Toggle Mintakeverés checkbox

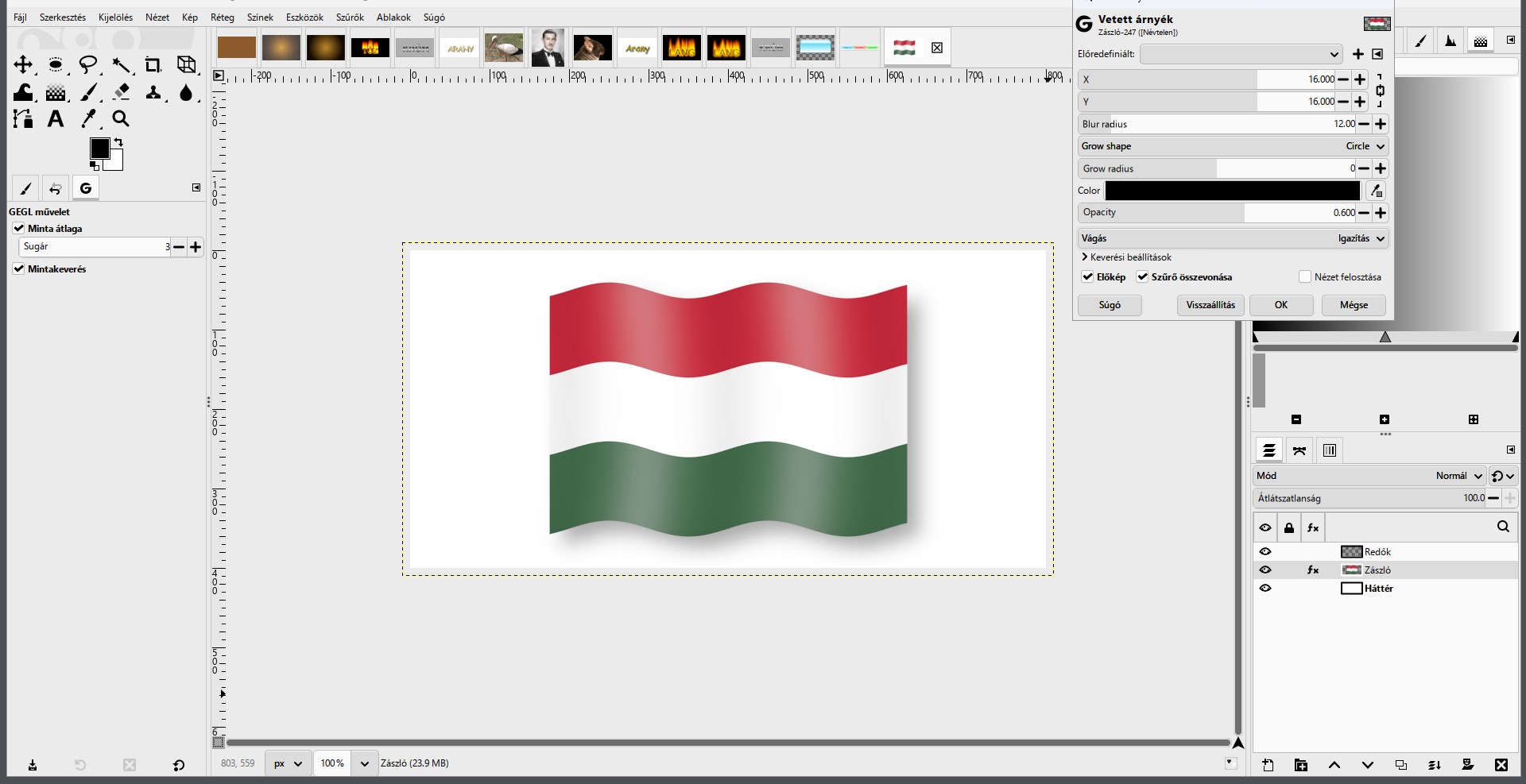19,268
